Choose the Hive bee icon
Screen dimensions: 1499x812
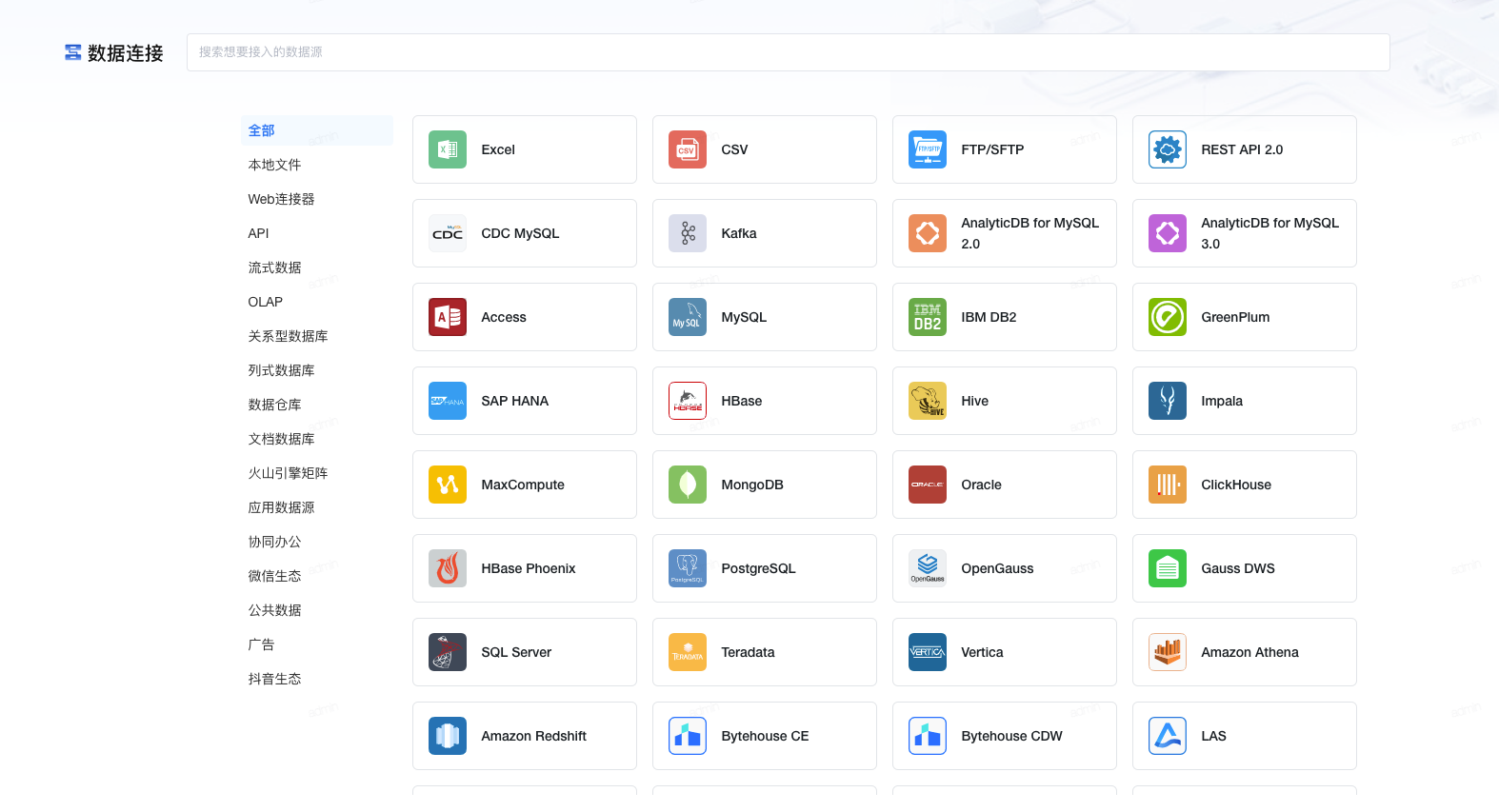pyautogui.click(x=928, y=401)
